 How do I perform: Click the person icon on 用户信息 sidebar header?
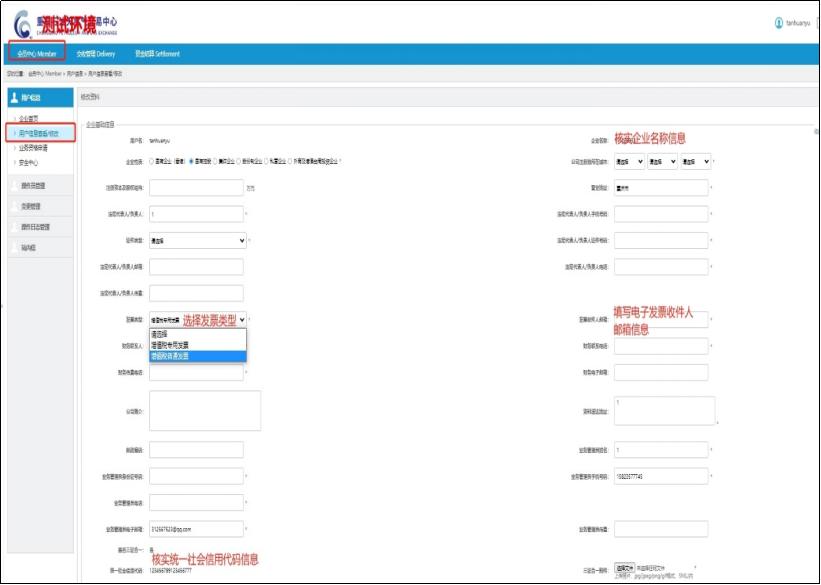point(14,98)
